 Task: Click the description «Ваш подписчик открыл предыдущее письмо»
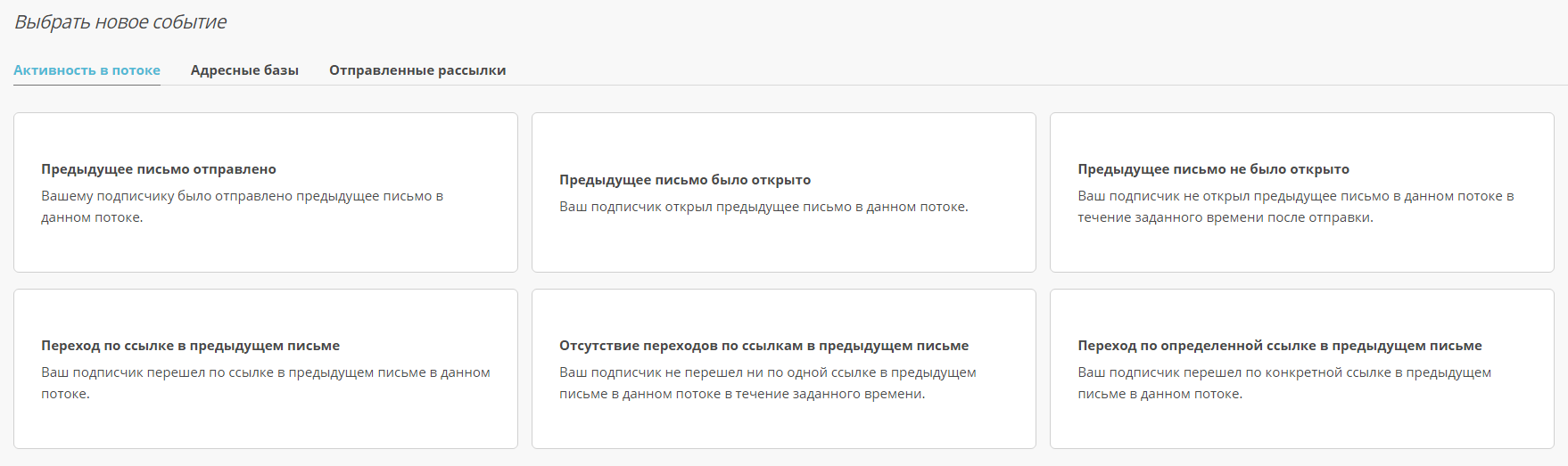tap(763, 207)
